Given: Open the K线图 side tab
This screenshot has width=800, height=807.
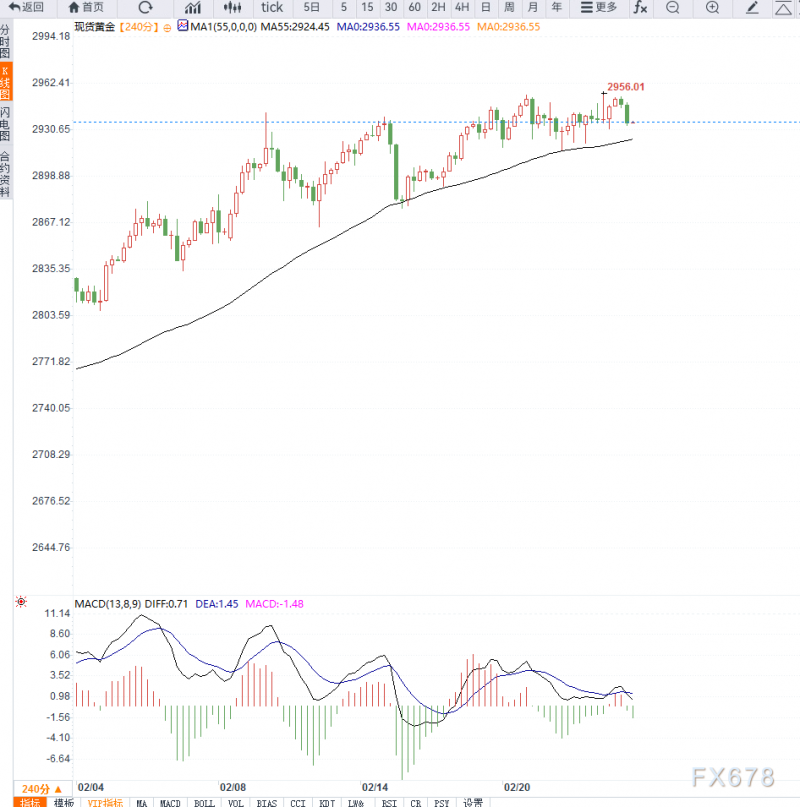Looking at the screenshot, I should [6, 82].
